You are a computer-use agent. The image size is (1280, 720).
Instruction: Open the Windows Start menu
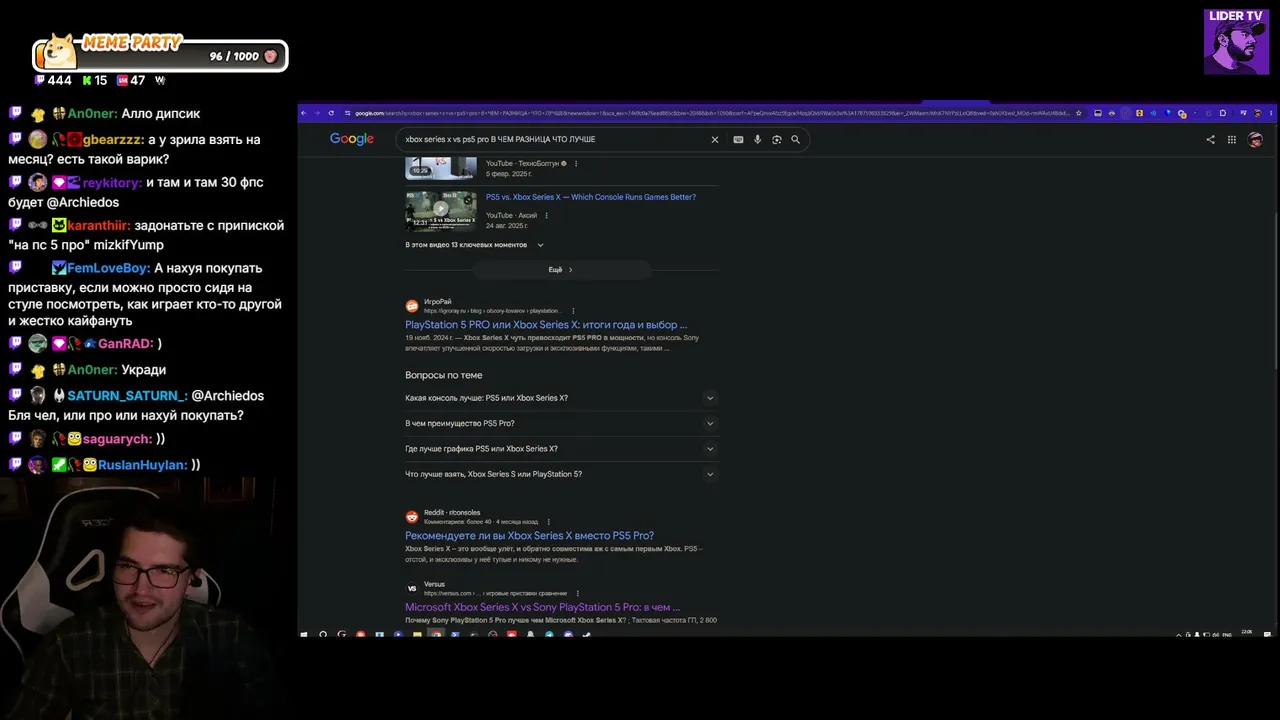304,634
